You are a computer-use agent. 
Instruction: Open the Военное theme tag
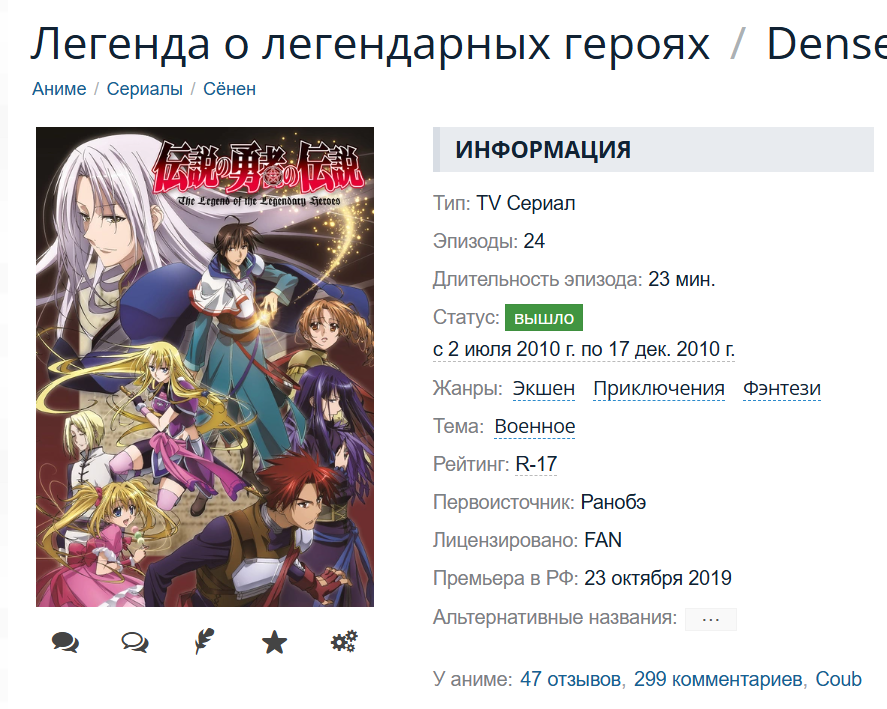click(535, 427)
